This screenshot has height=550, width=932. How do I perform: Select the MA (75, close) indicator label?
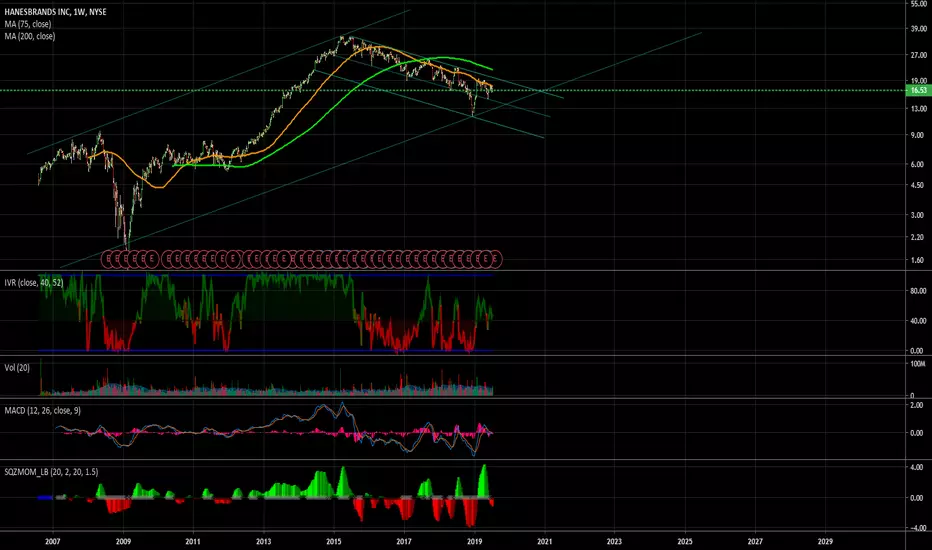[28, 24]
